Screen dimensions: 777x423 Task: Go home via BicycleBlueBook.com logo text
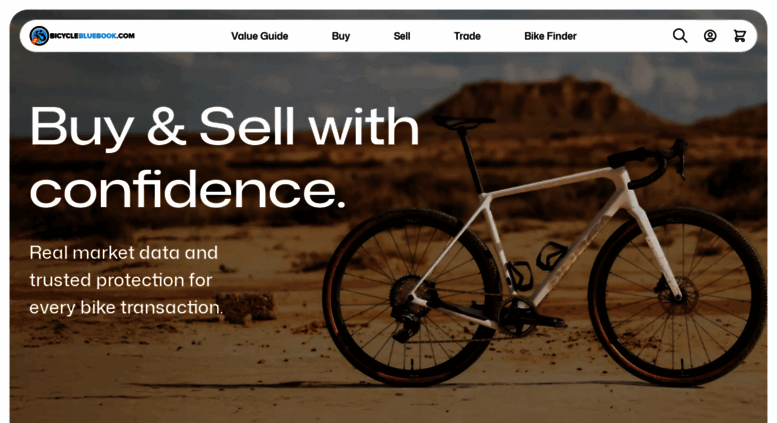[x=92, y=36]
